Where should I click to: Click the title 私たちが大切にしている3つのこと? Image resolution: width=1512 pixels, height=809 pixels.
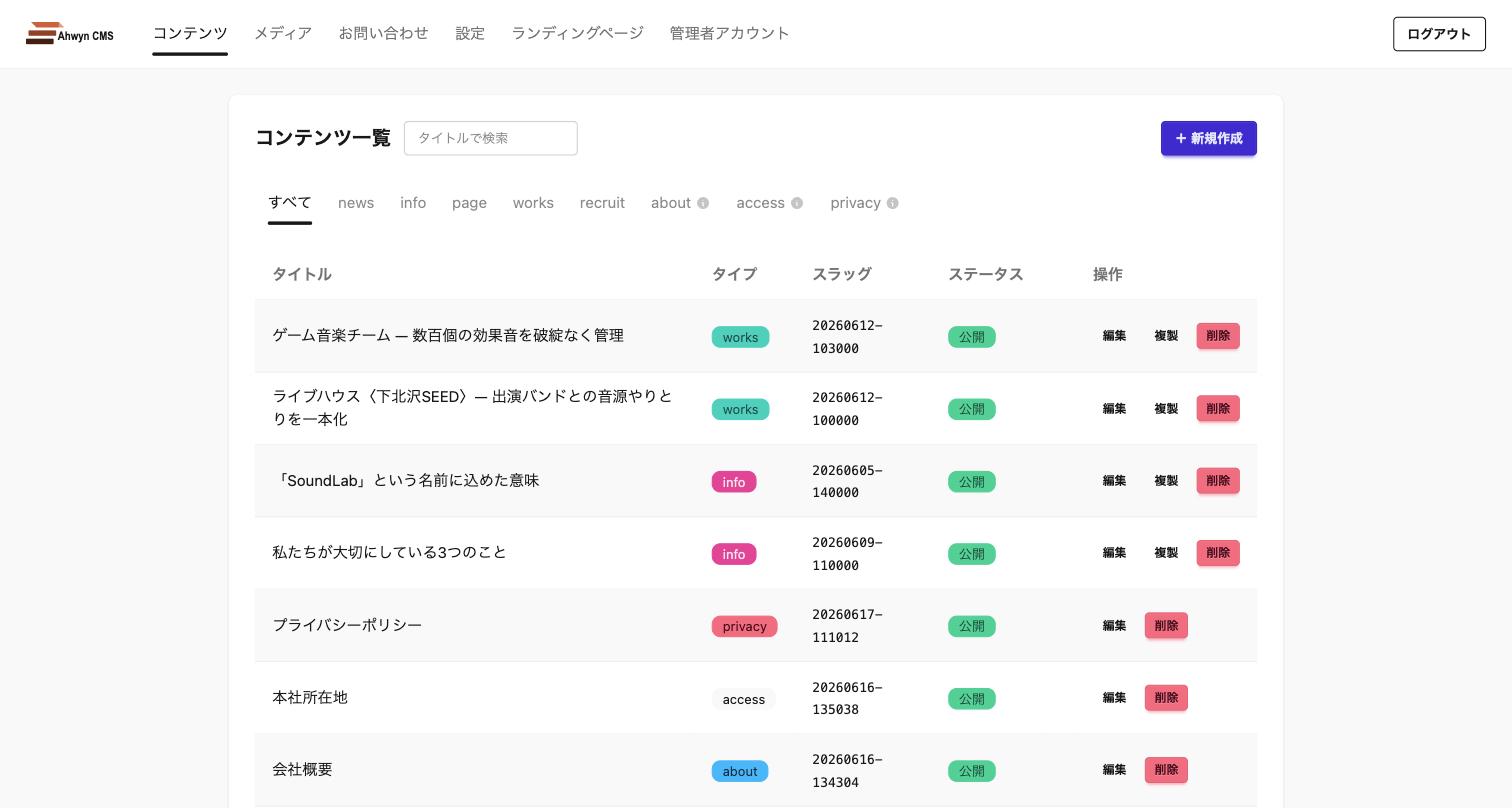click(x=389, y=553)
